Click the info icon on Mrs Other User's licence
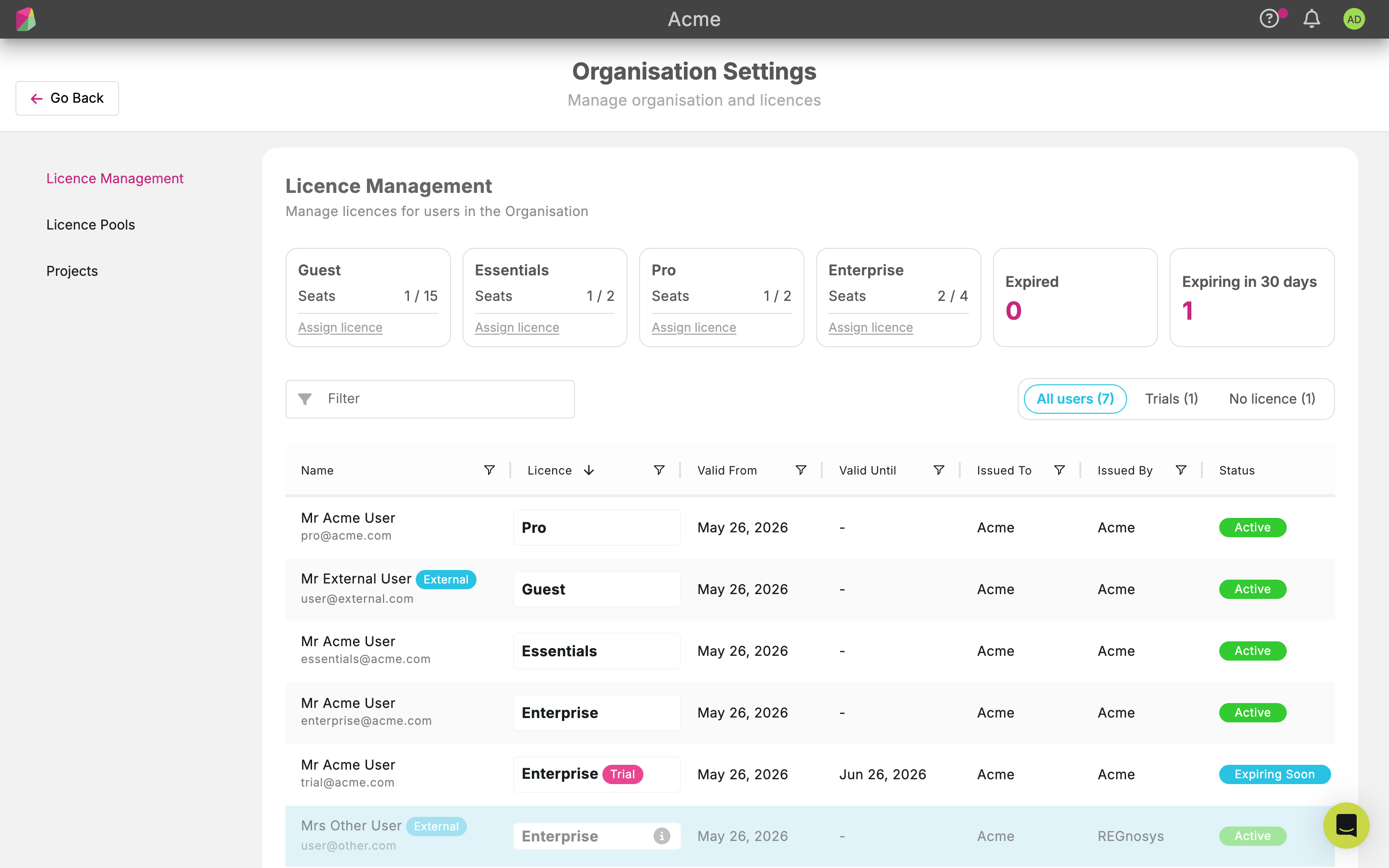Viewport: 1389px width, 868px height. [662, 836]
